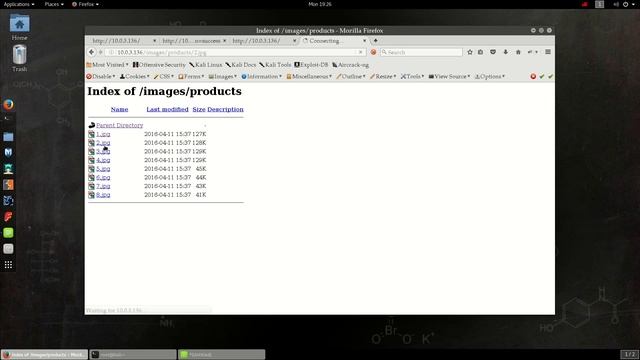
Task: Sort listing by Name column
Action: pos(119,109)
